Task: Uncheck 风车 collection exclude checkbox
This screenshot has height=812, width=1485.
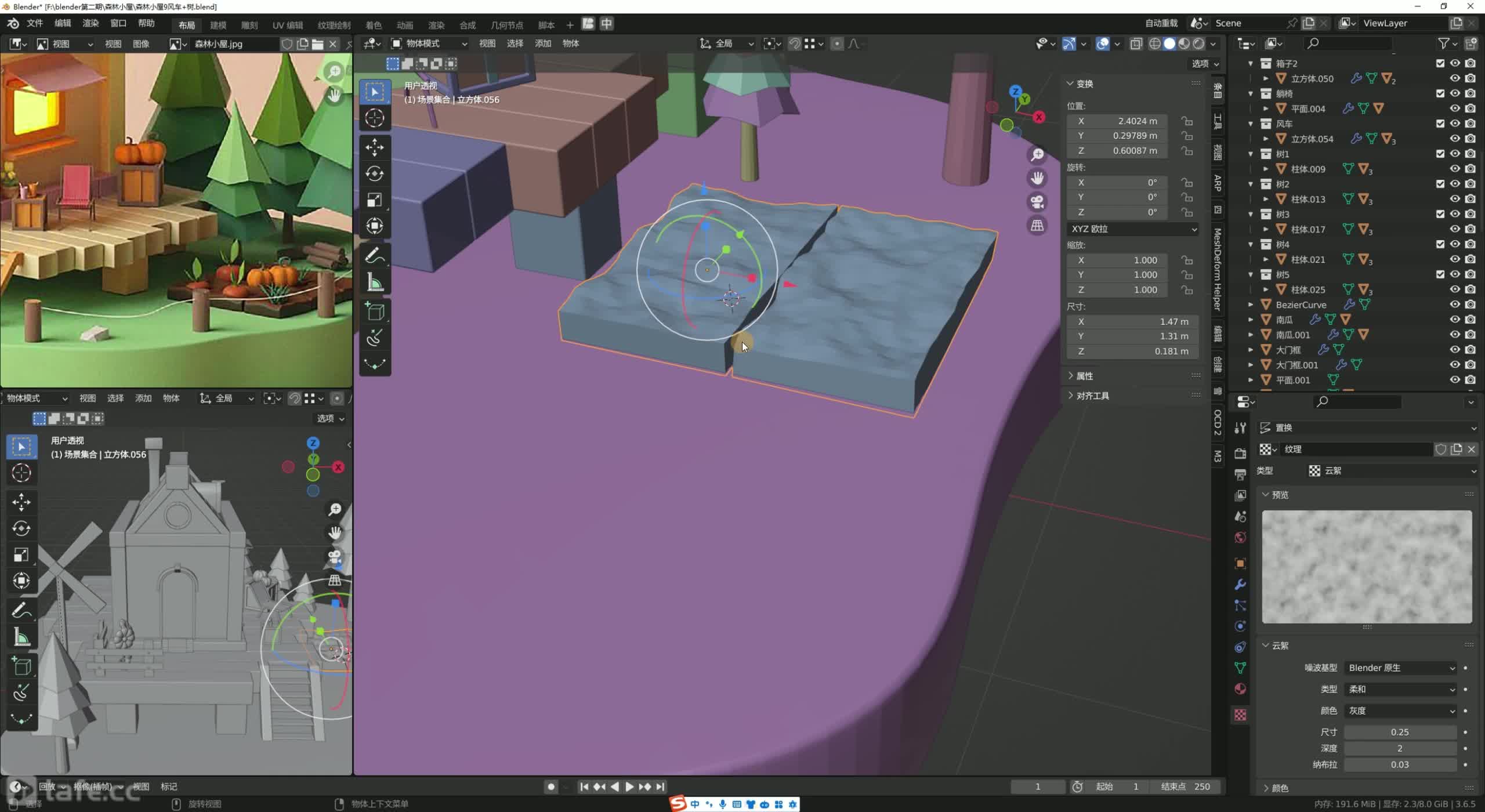Action: [x=1440, y=124]
